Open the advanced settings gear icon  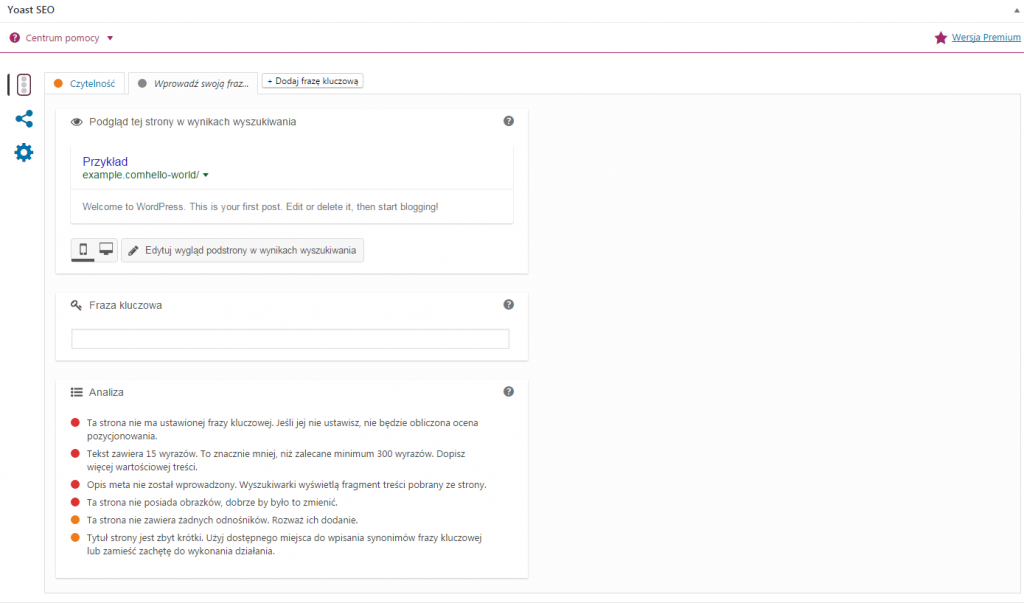(24, 153)
